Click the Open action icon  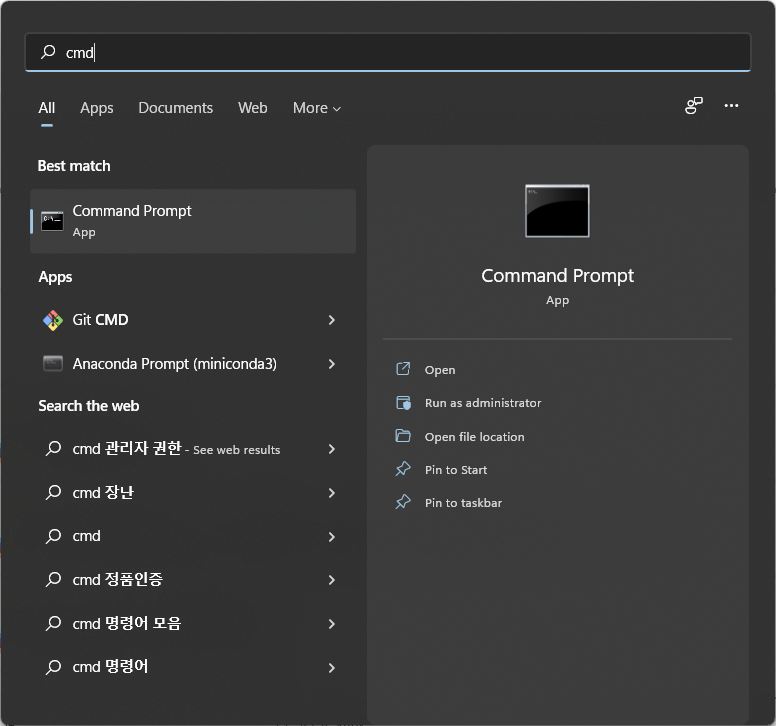point(403,369)
